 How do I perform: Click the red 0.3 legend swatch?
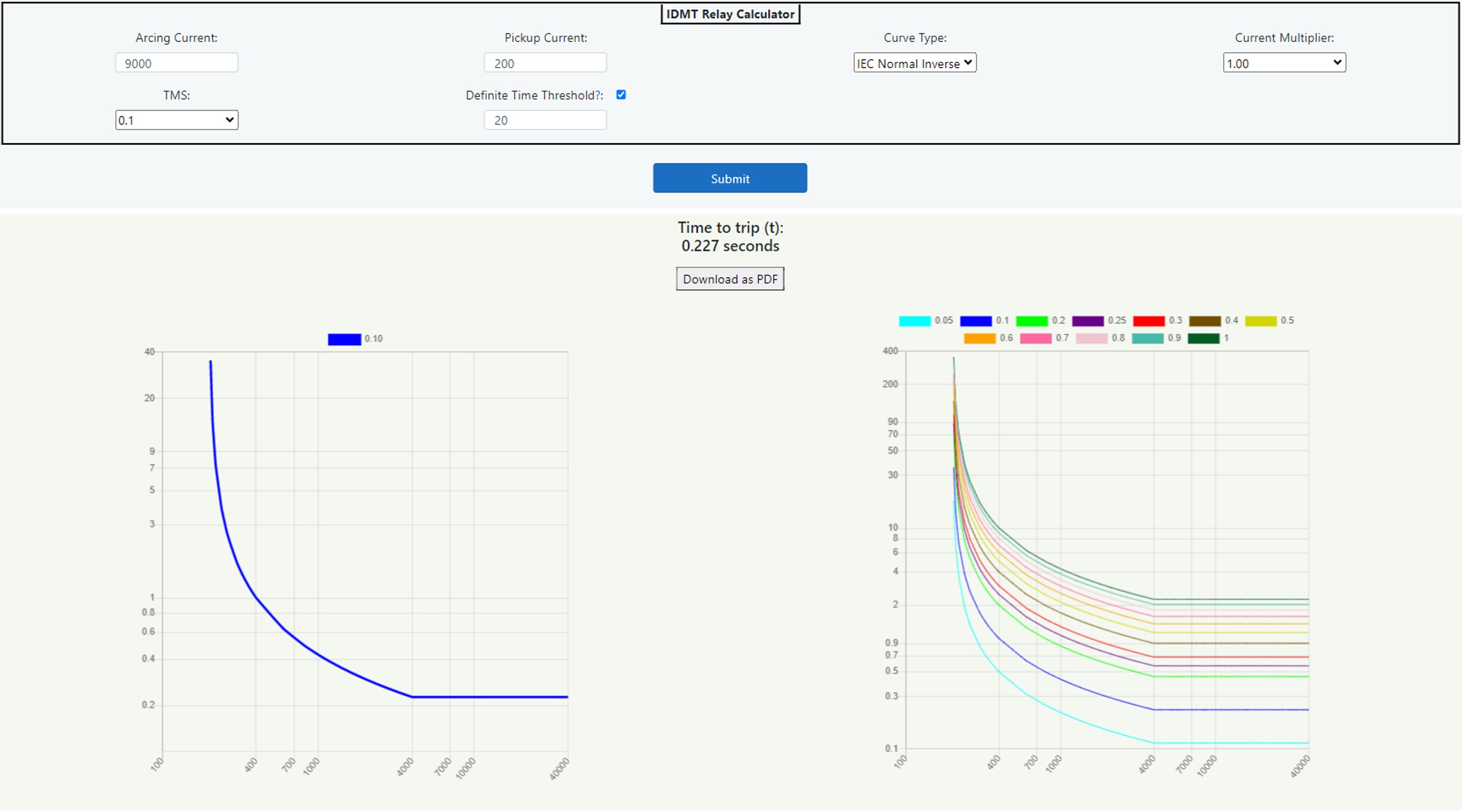pos(1149,321)
